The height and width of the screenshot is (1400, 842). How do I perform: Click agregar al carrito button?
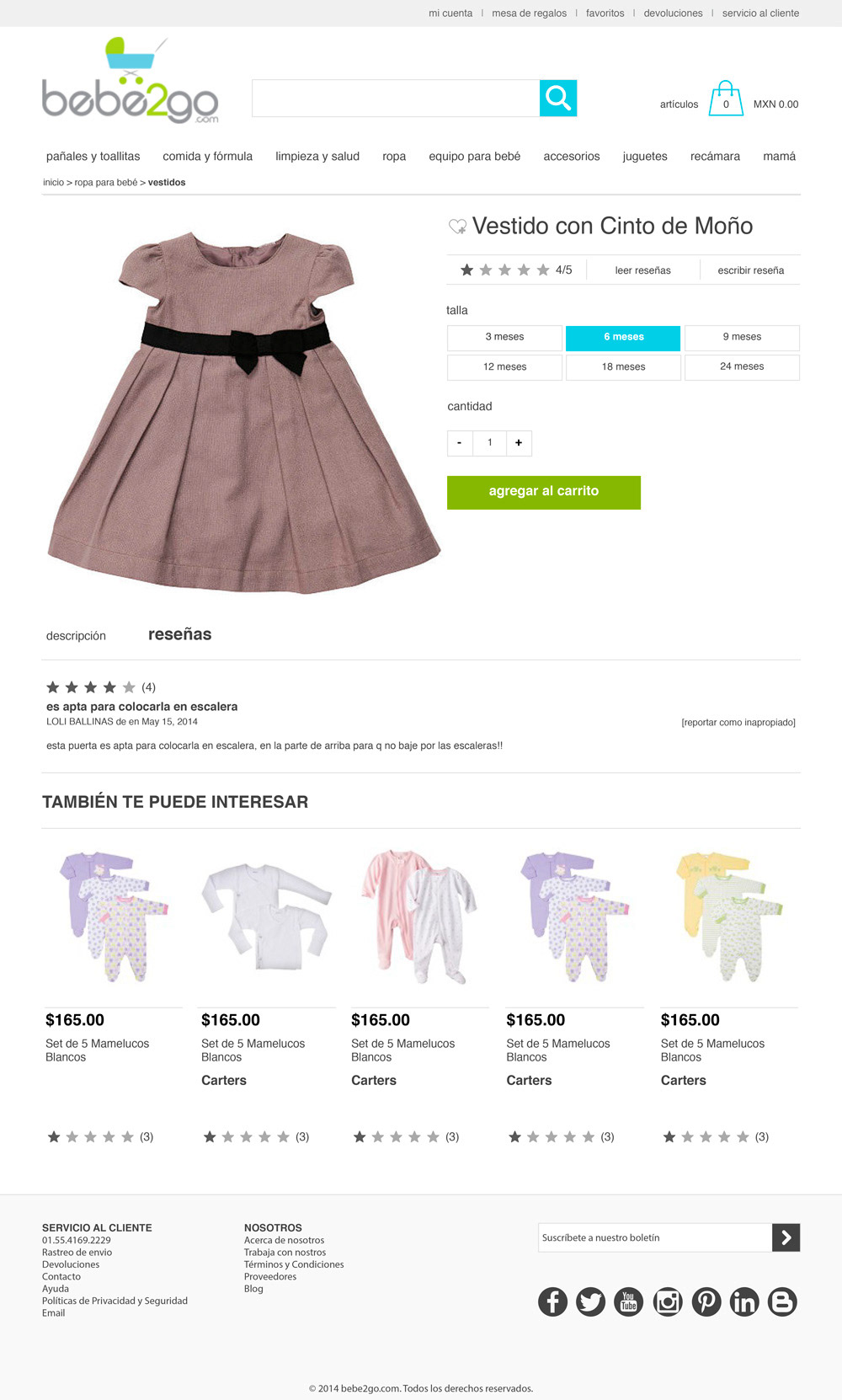(544, 492)
